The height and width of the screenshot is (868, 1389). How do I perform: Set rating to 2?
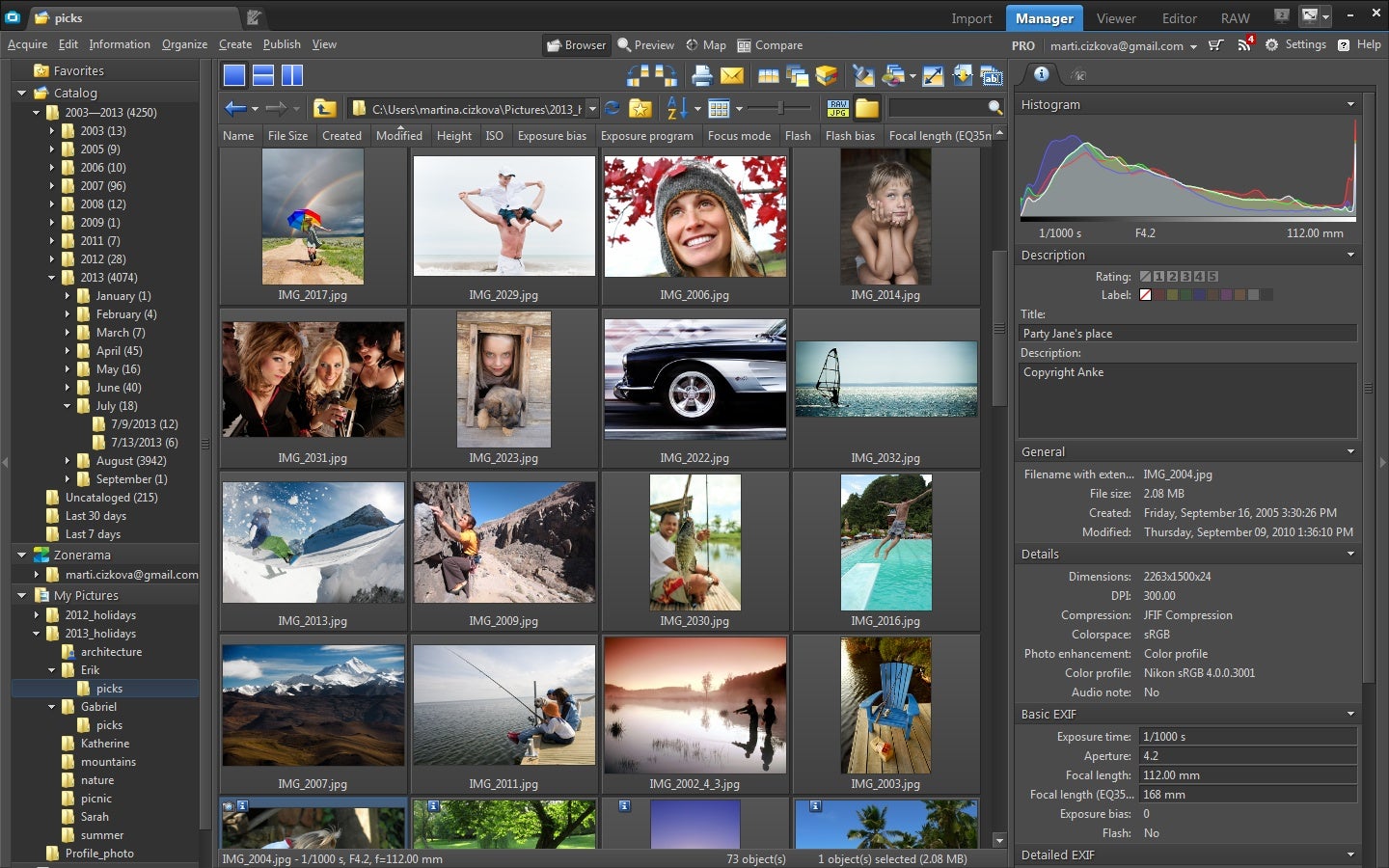[x=1173, y=277]
